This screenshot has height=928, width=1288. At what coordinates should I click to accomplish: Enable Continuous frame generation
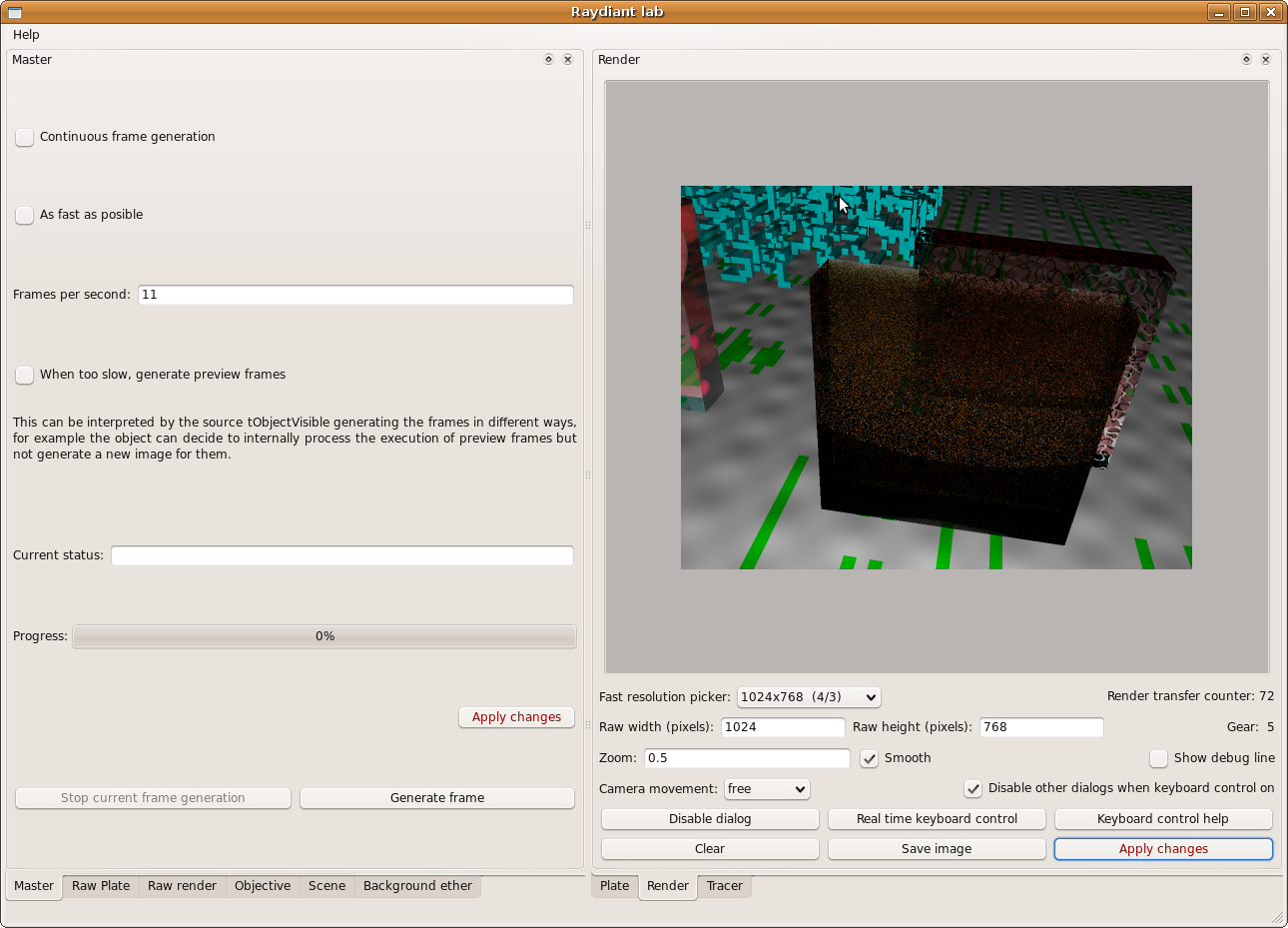click(x=25, y=137)
